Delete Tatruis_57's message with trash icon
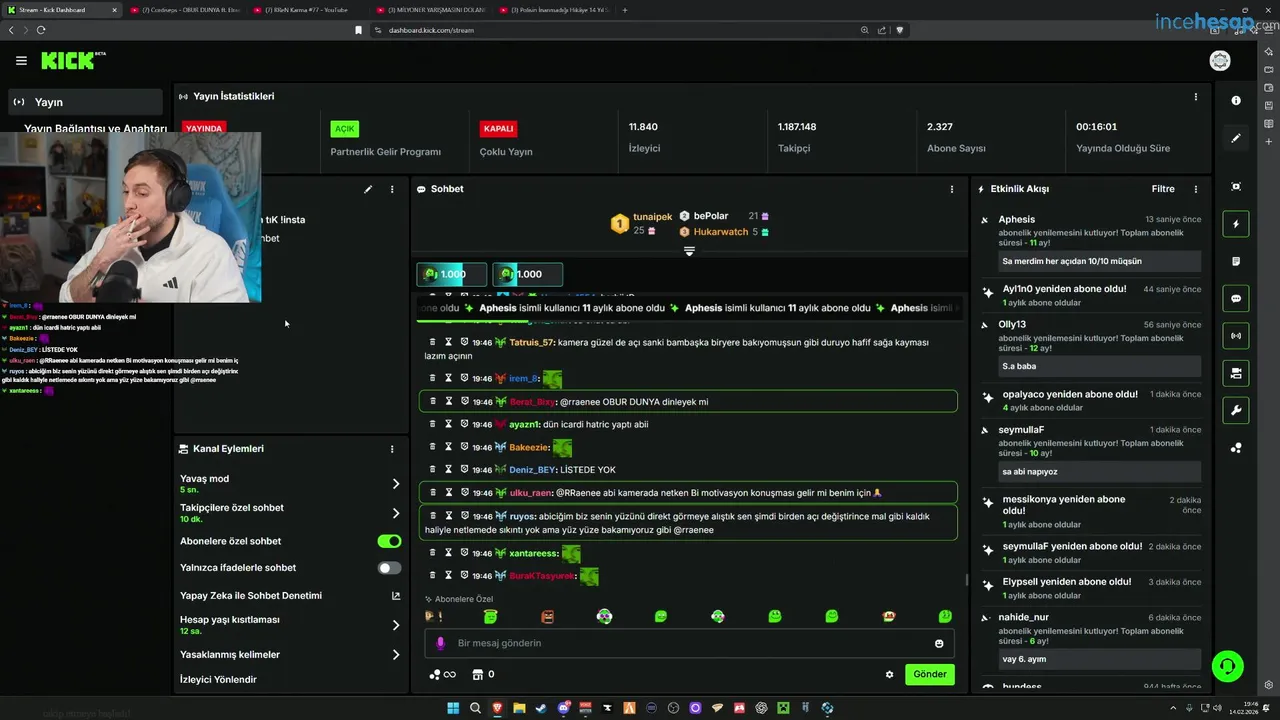Viewport: 1280px width, 720px height. click(x=432, y=342)
